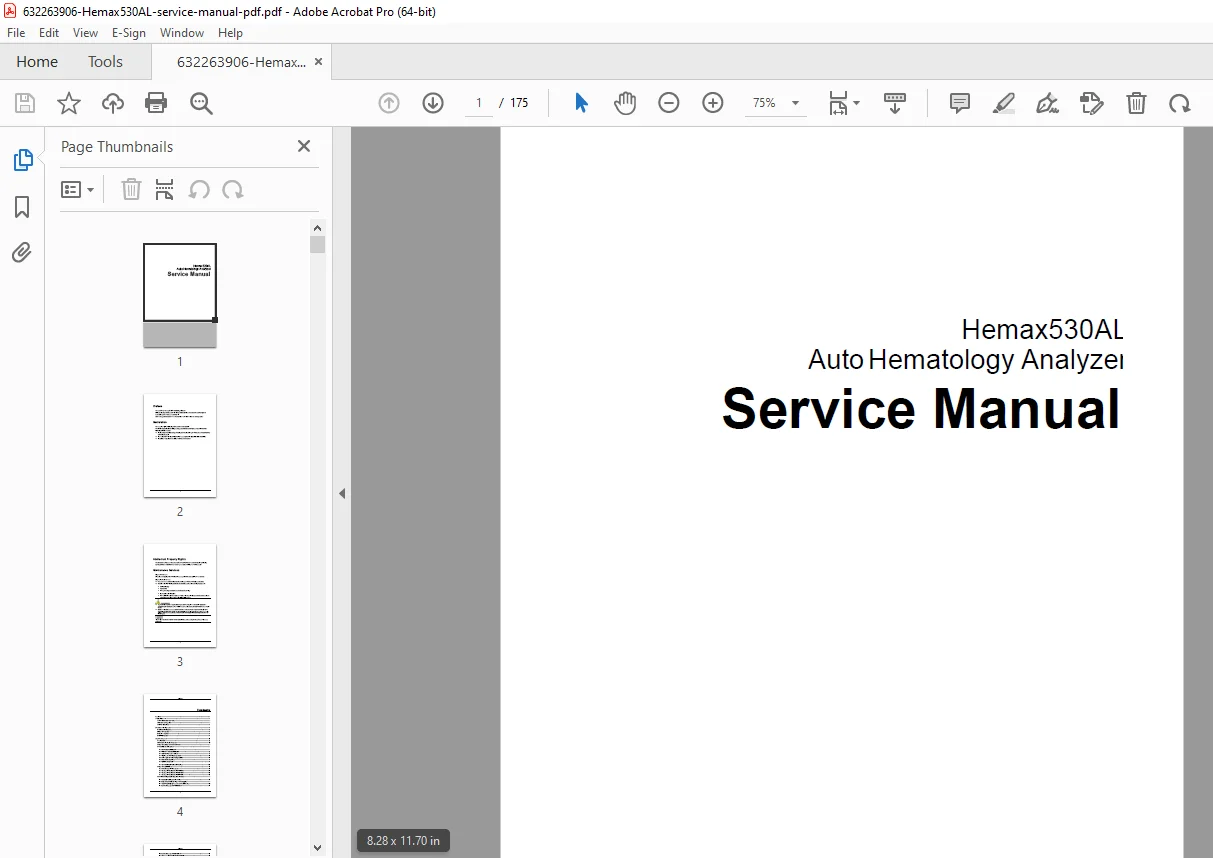Open the Edit PDF tool
Screen dimensions: 1213x858
point(1092,103)
